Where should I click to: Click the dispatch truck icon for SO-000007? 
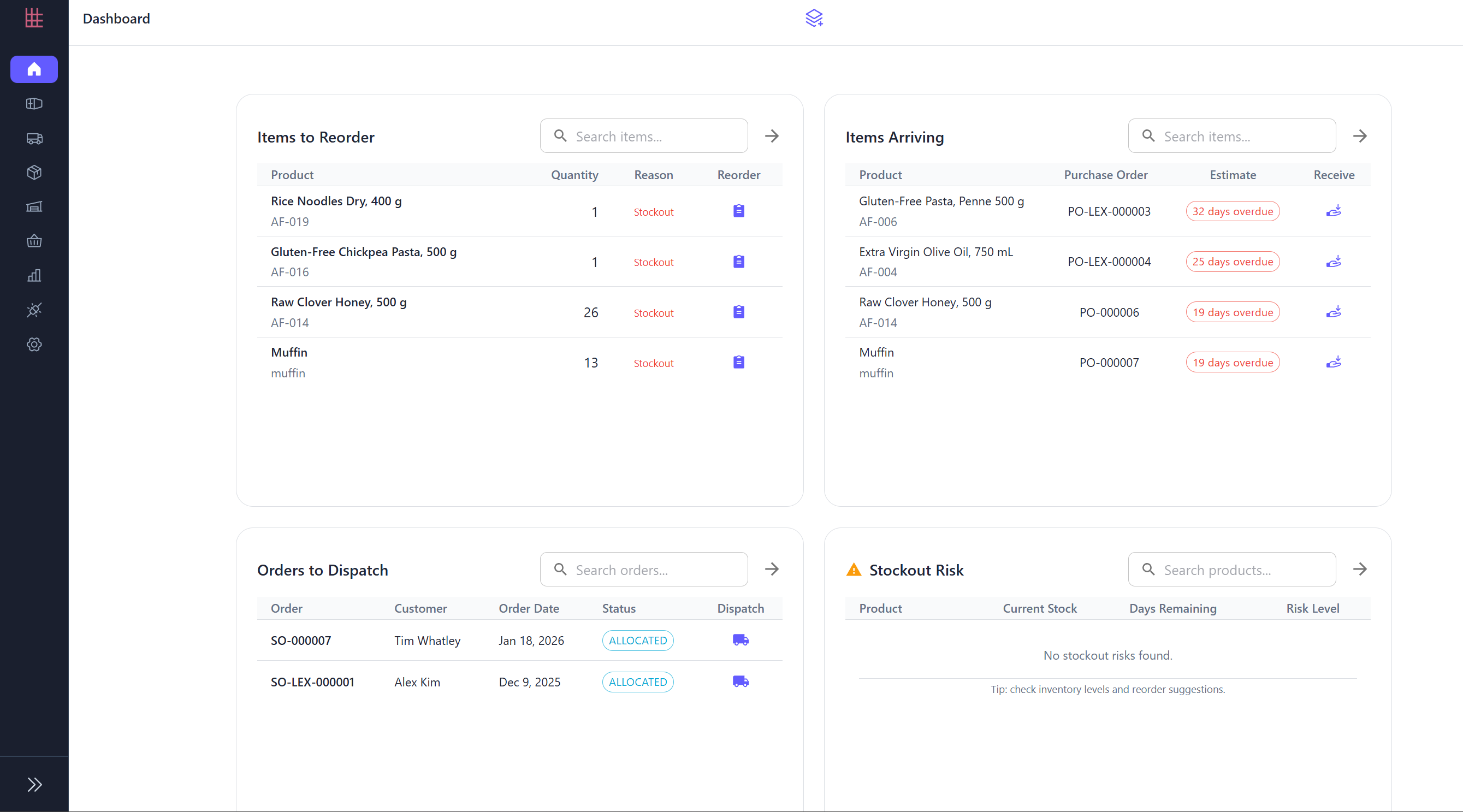(740, 640)
